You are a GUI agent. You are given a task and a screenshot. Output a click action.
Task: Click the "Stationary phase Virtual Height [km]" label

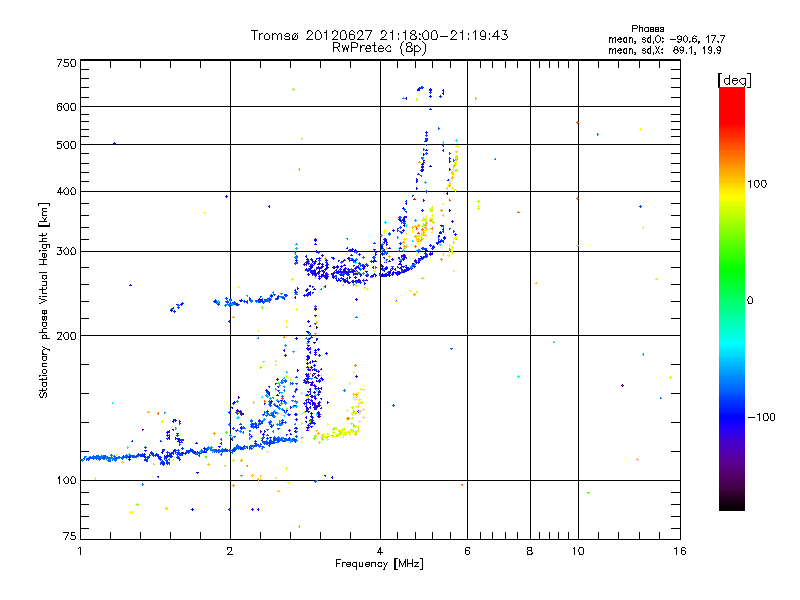(43, 300)
